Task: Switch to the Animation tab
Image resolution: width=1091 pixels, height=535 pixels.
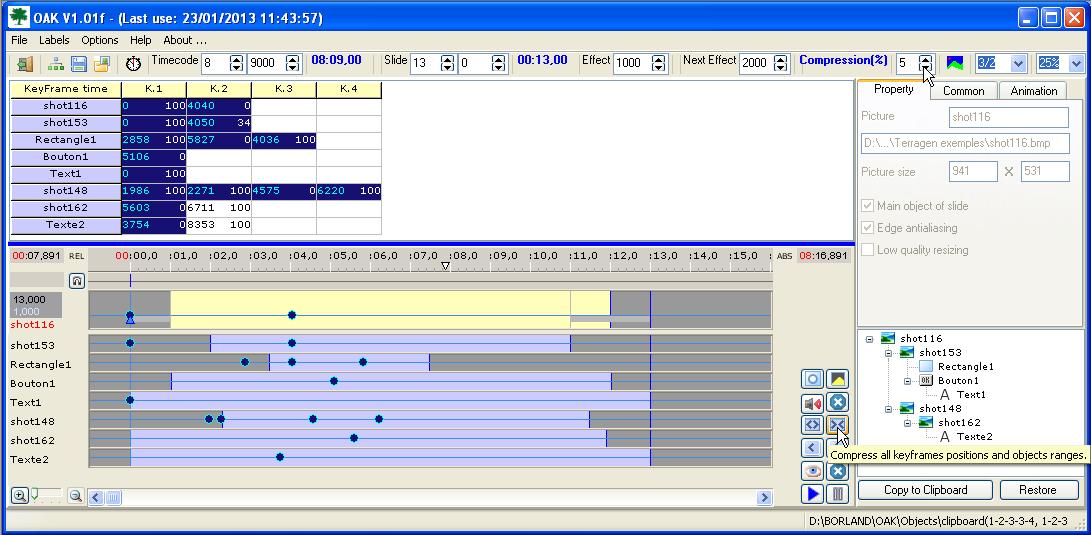Action: (x=1033, y=91)
